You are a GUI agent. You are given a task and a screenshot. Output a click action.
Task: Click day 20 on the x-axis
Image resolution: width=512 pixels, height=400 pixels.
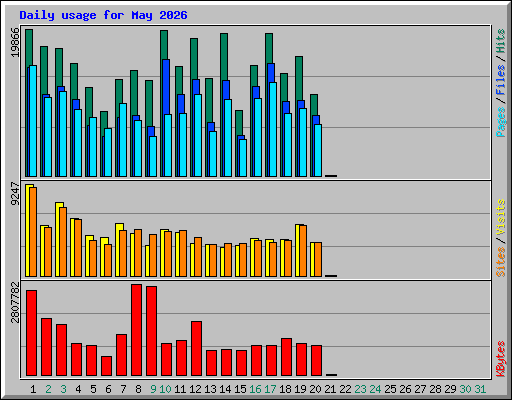pos(315,389)
